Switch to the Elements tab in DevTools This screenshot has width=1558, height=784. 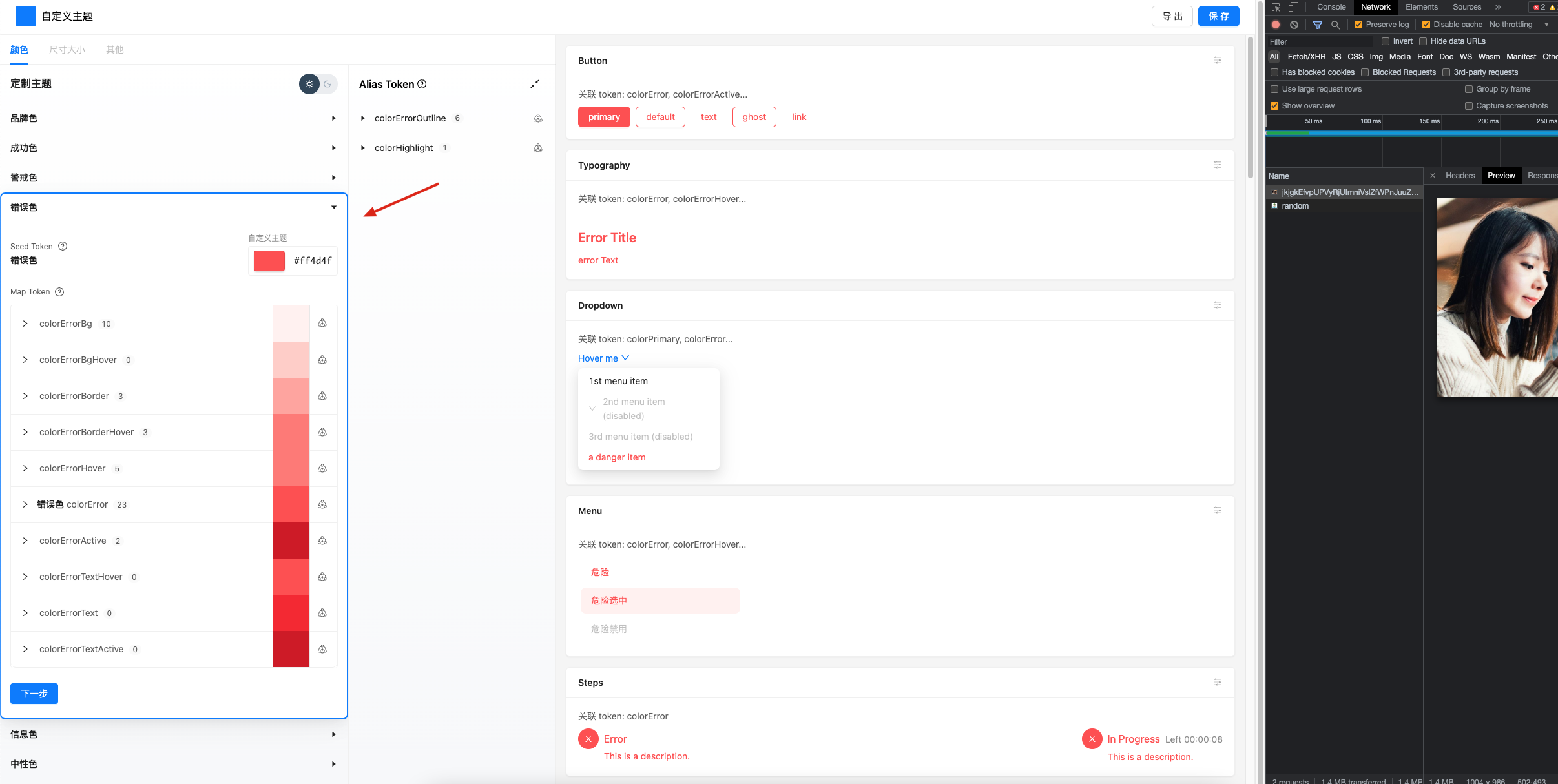(1420, 7)
